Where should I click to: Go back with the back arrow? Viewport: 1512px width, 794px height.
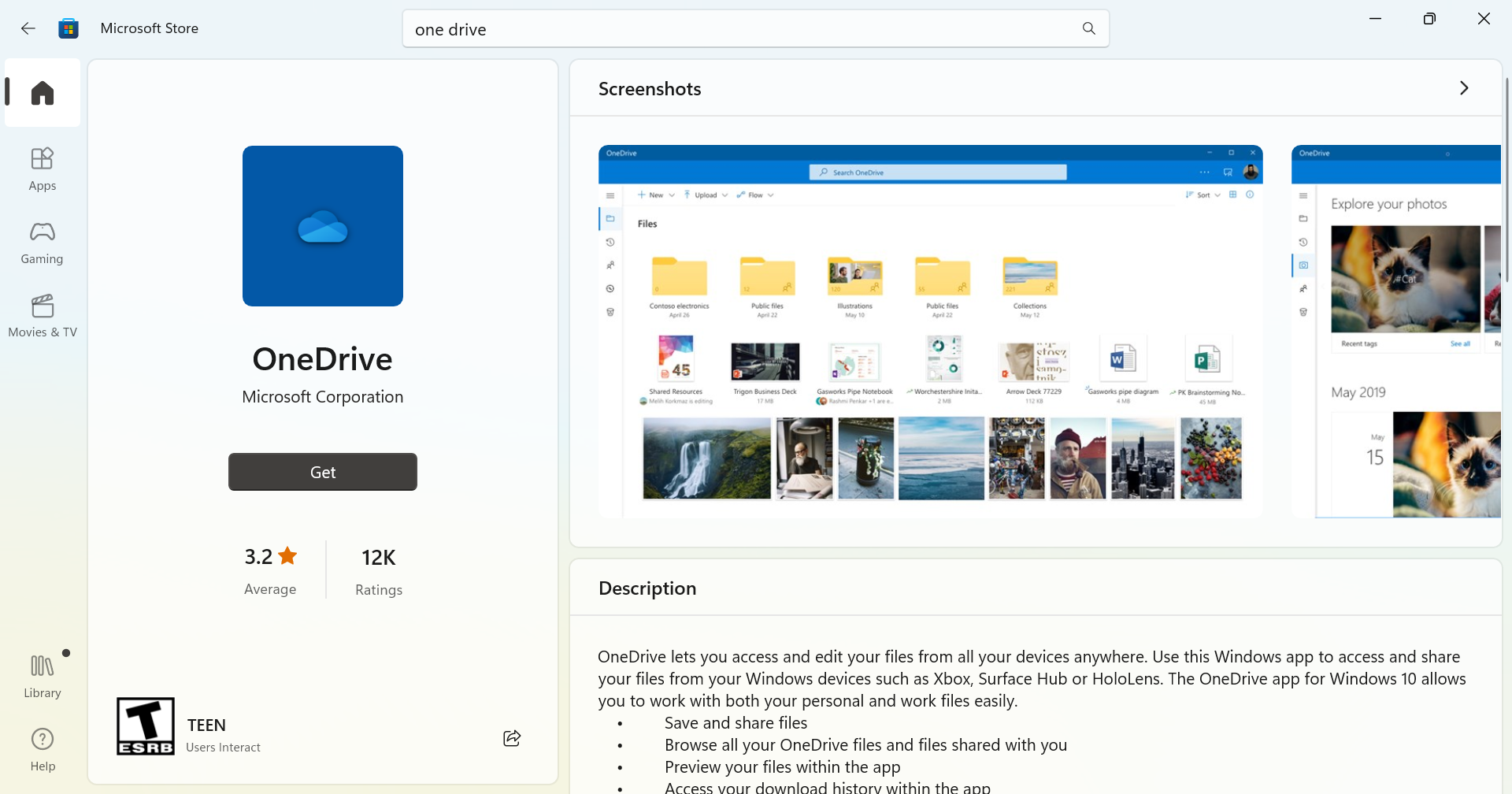click(28, 28)
